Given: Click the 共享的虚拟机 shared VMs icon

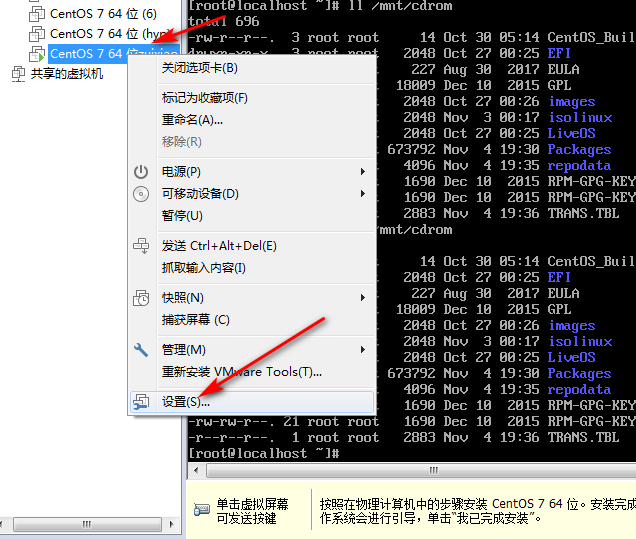Looking at the screenshot, I should tap(18, 74).
